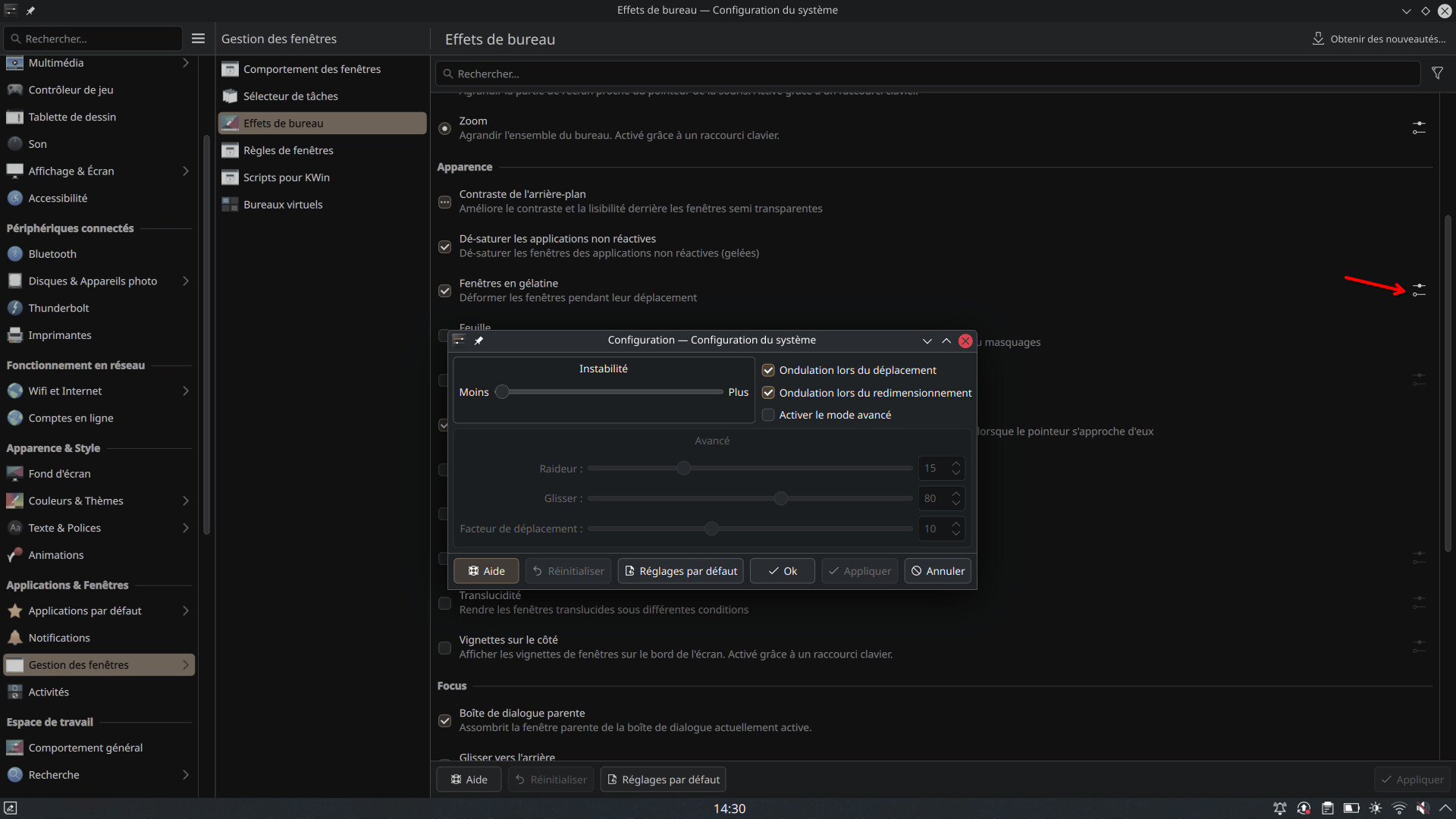
Task: Disable Ondulation lors du déplacement checkbox
Action: click(x=768, y=370)
